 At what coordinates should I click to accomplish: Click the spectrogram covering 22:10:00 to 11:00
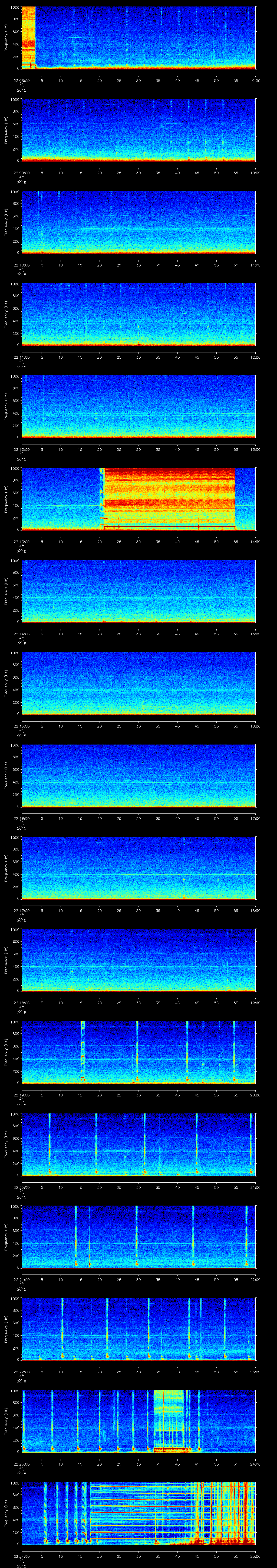pos(138,222)
